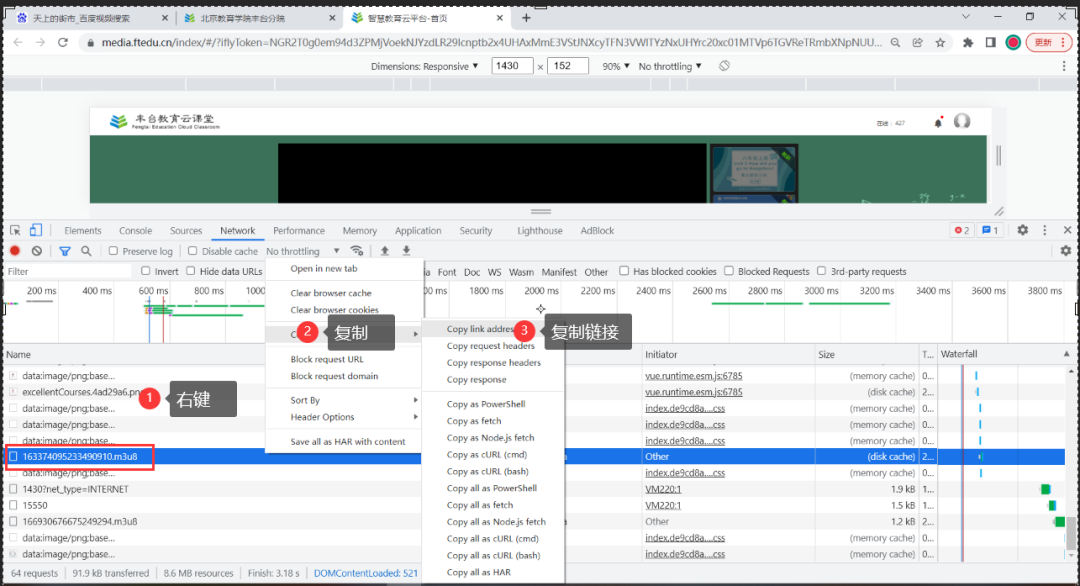The width and height of the screenshot is (1080, 586).
Task: Enable the Preserve log checkbox
Action: 114,252
